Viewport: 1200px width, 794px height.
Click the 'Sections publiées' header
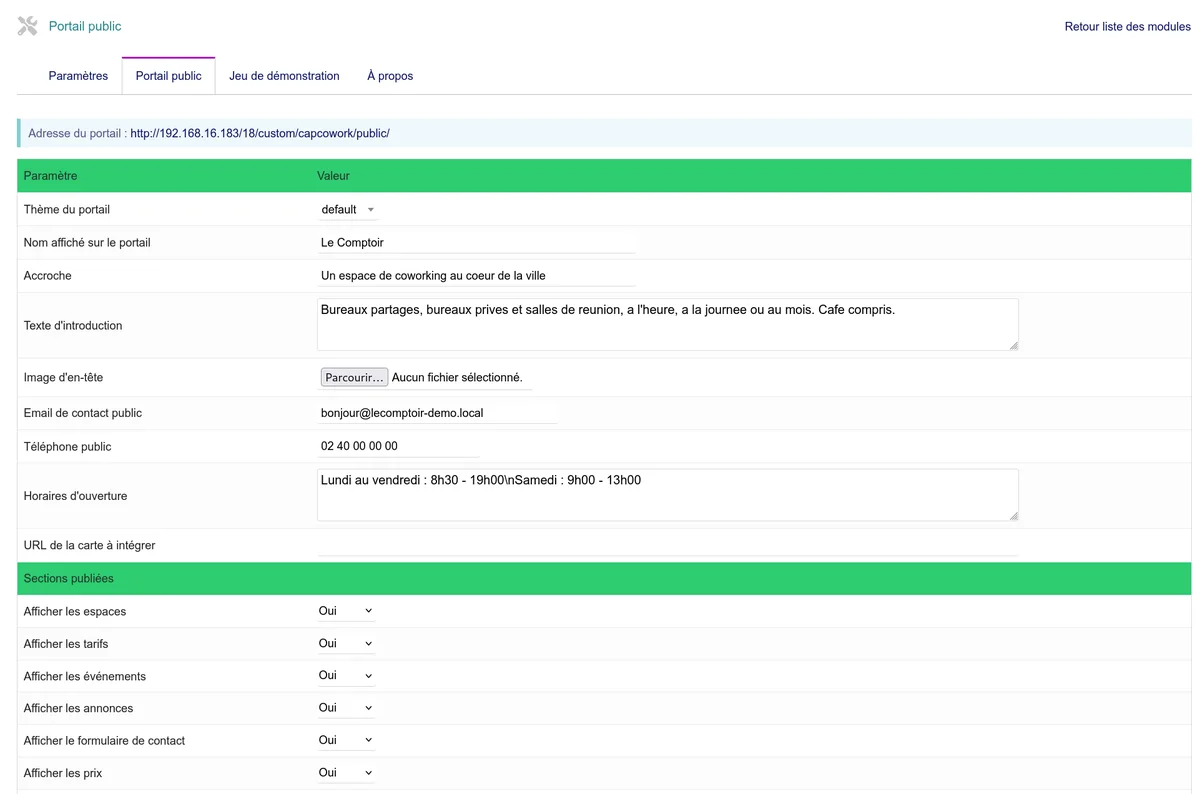click(69, 579)
